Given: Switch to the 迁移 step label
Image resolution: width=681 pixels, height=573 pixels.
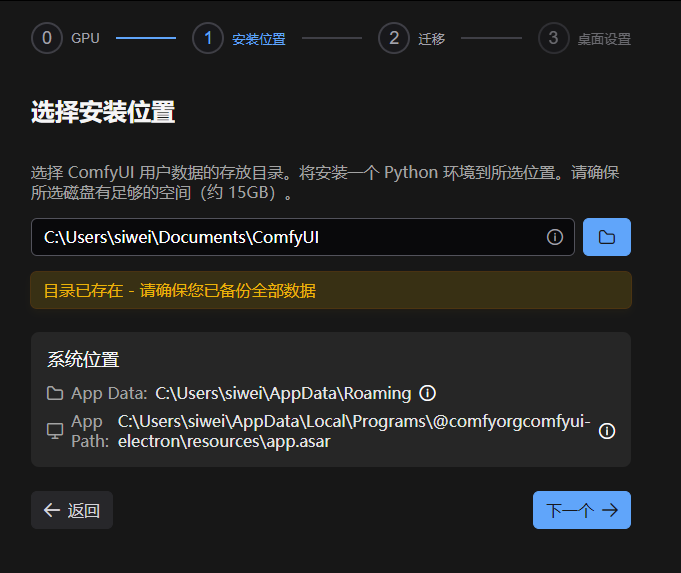Looking at the screenshot, I should [x=432, y=40].
